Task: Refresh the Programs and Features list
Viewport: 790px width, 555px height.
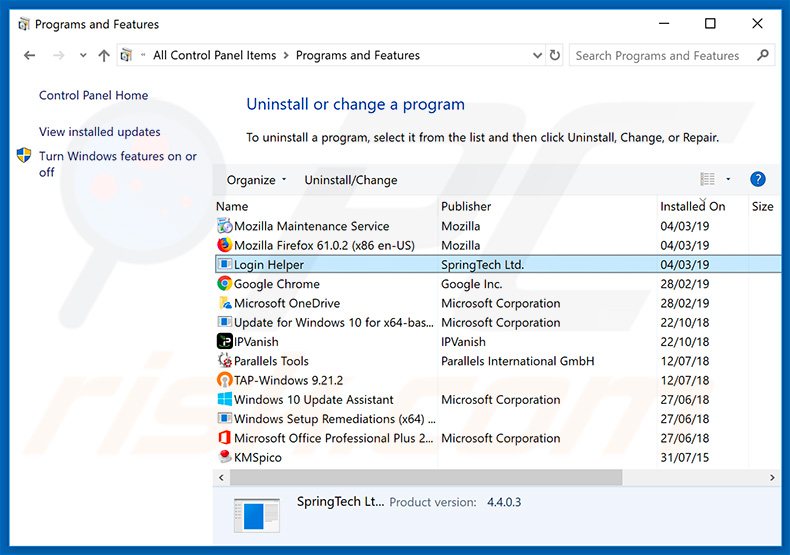Action: 555,55
